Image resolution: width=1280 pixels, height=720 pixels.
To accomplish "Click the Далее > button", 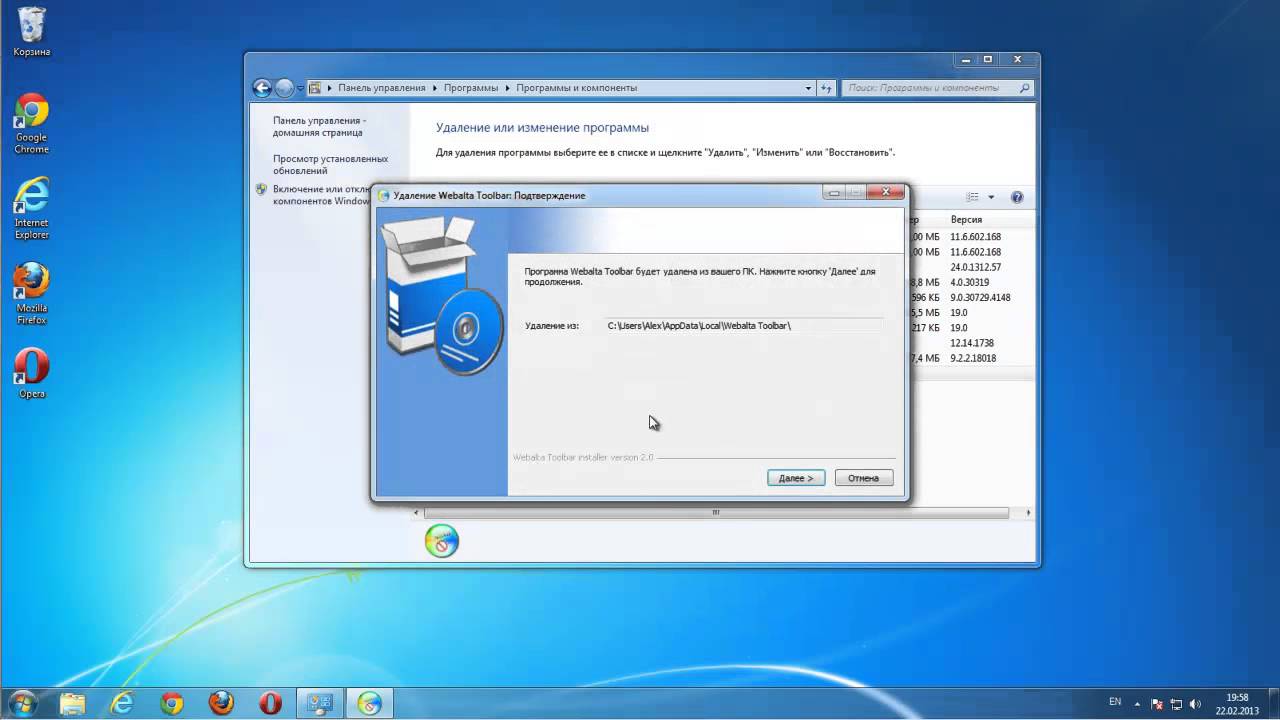I will pos(796,478).
